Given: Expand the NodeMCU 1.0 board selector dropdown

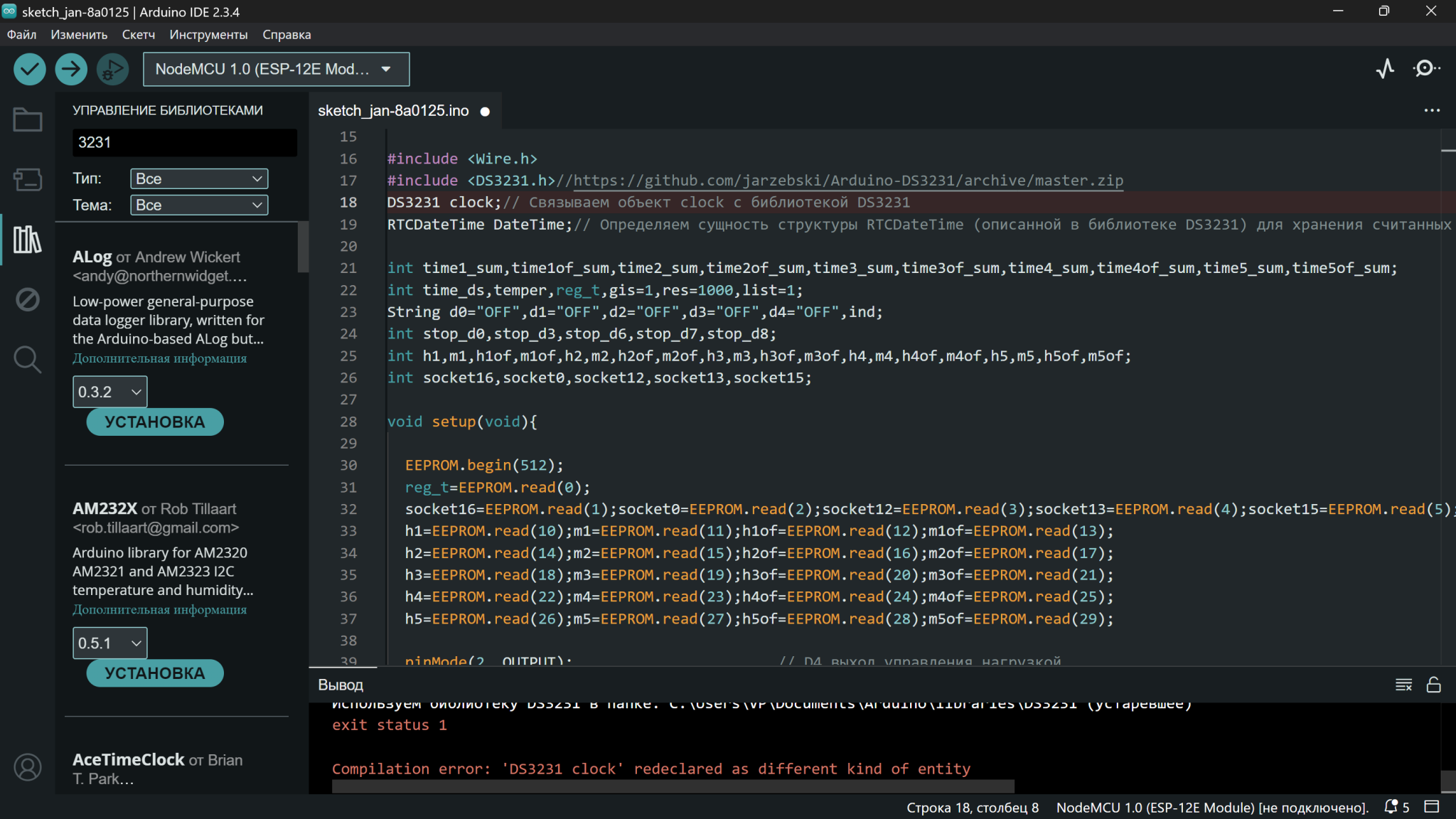Looking at the screenshot, I should point(276,69).
